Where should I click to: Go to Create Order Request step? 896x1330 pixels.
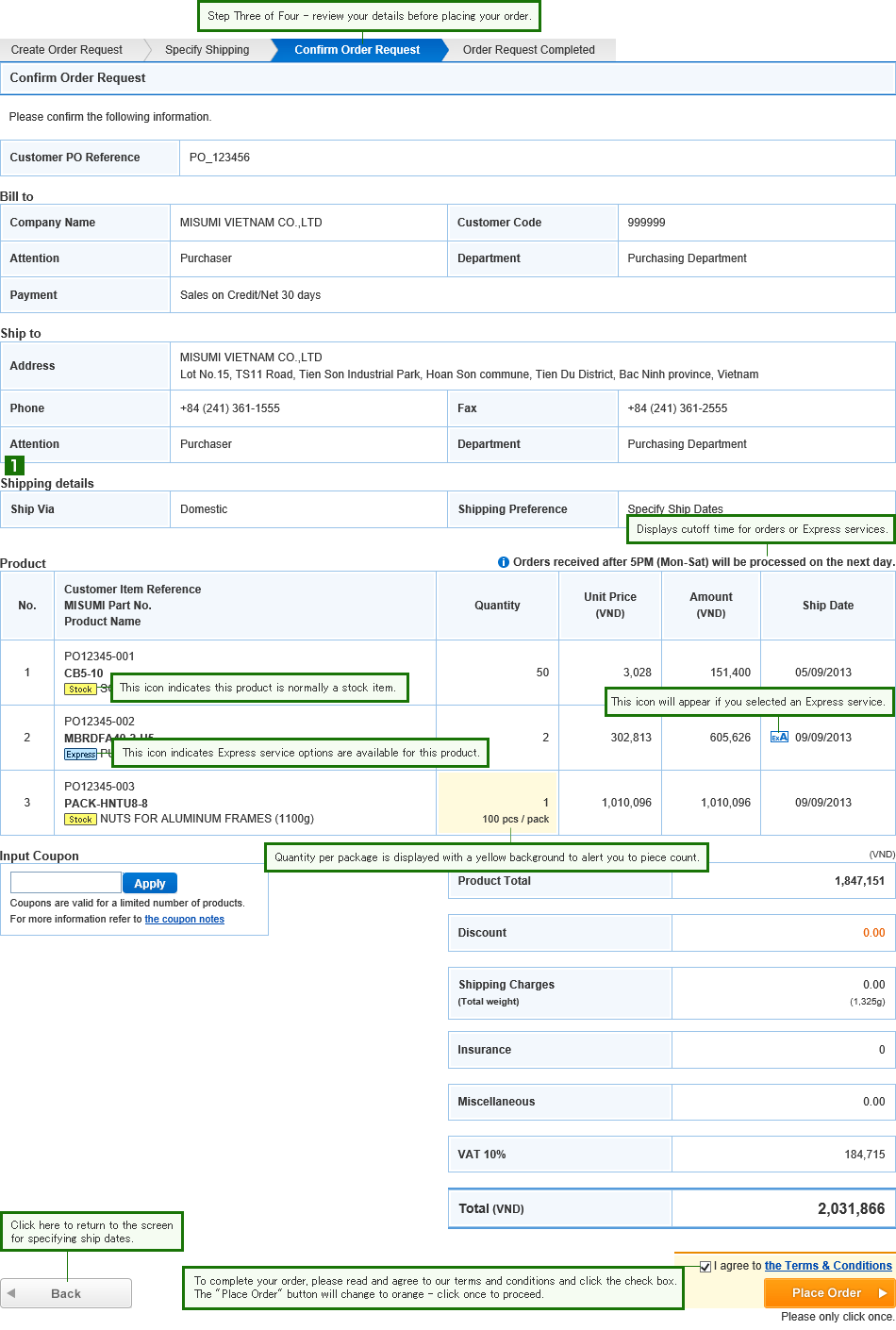point(67,50)
